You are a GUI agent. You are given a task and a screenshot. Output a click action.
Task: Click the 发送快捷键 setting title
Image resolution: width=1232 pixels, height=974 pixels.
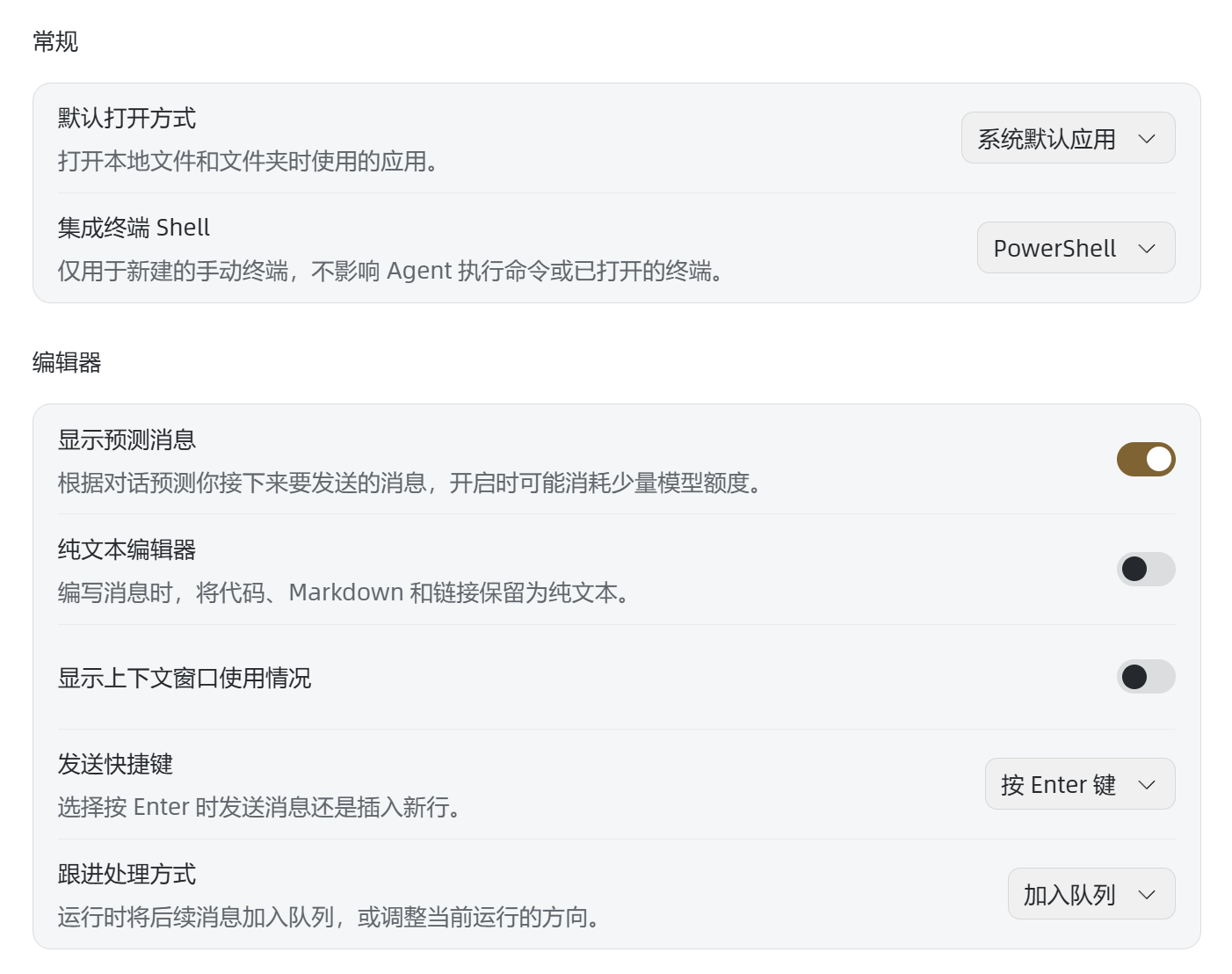coord(116,764)
